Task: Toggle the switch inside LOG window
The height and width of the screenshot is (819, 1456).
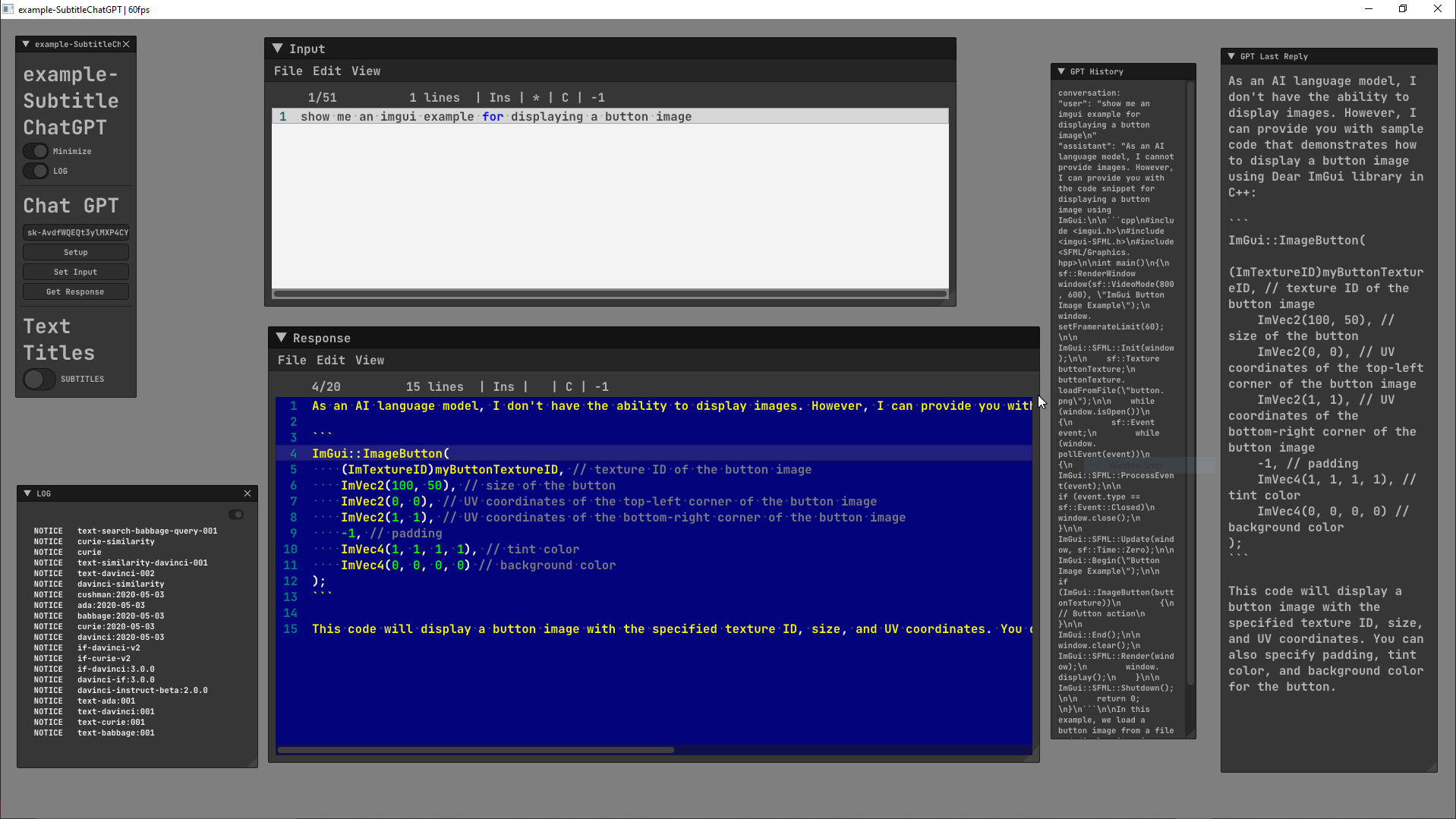Action: [236, 515]
